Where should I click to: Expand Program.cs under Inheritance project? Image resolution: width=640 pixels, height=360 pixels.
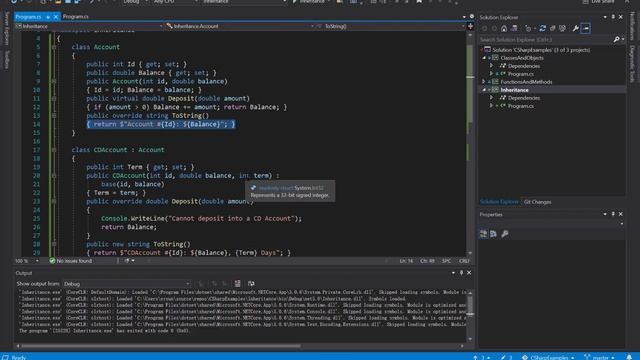[x=491, y=106]
